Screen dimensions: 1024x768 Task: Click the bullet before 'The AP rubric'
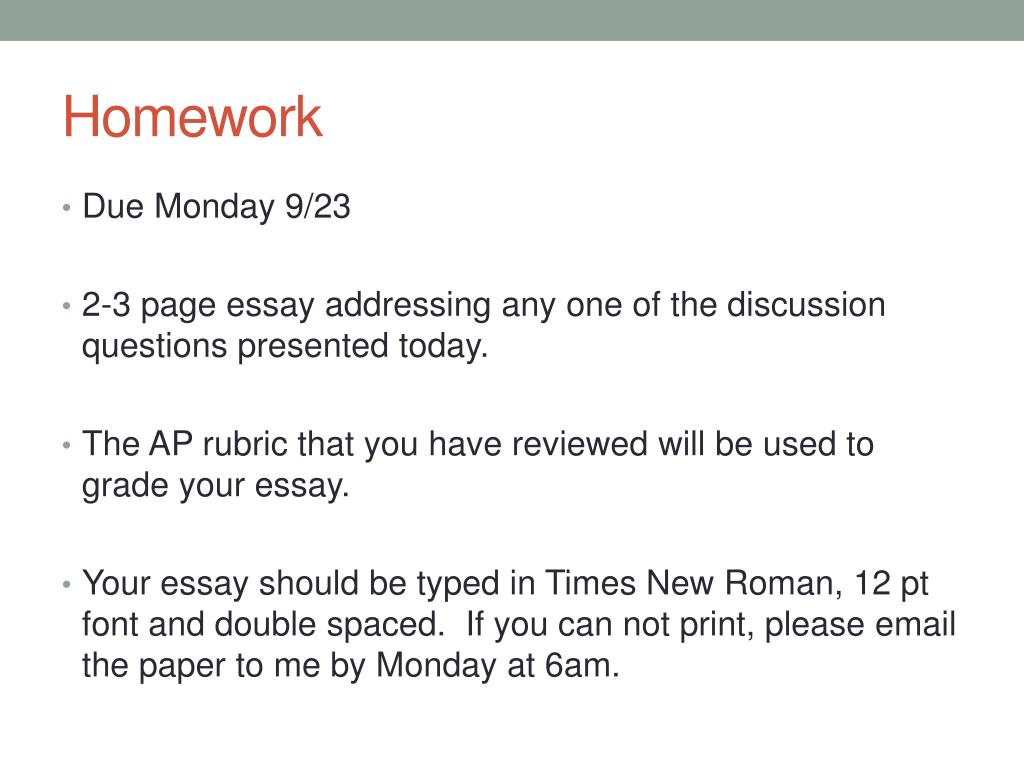[67, 445]
